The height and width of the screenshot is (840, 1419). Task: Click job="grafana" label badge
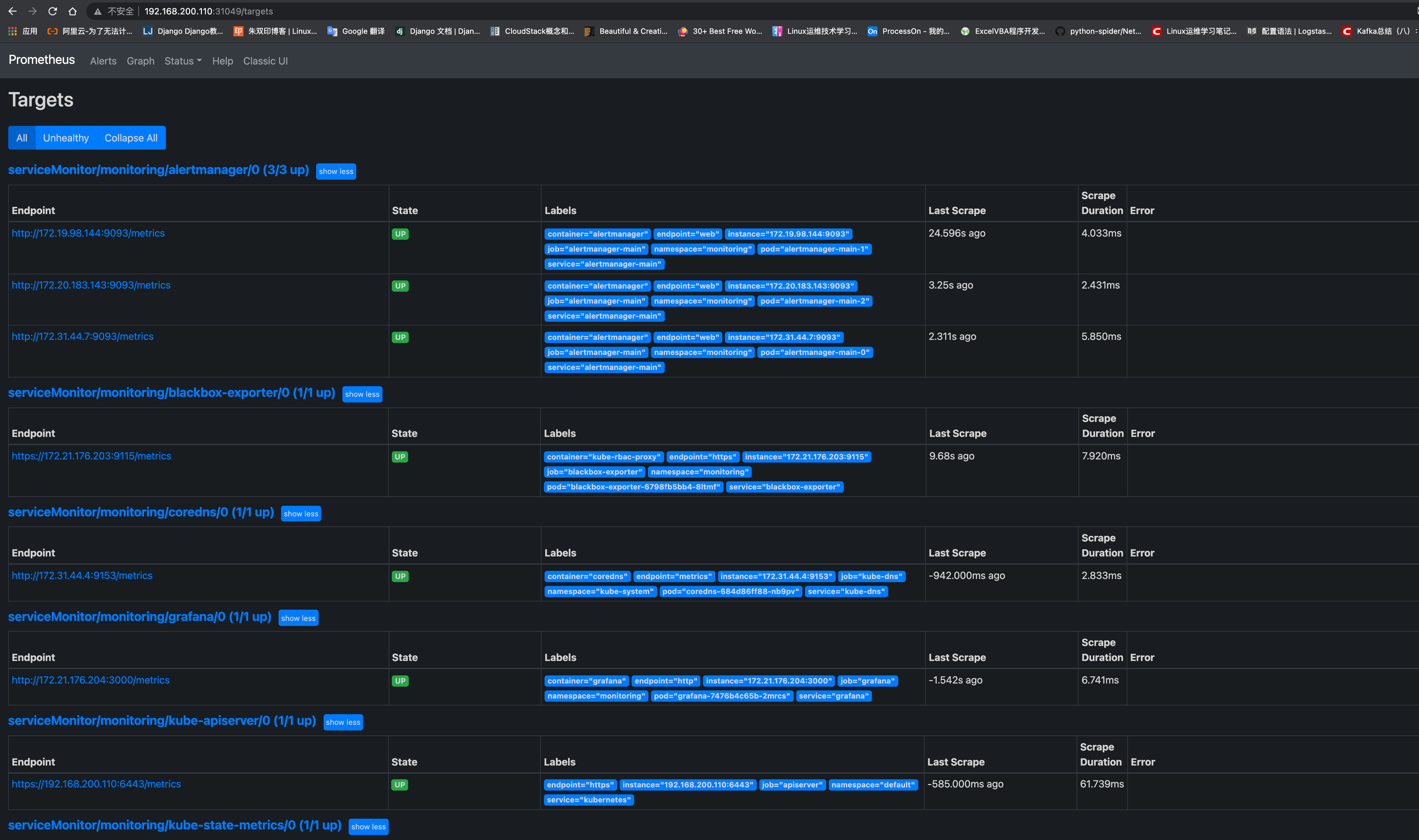pos(868,682)
